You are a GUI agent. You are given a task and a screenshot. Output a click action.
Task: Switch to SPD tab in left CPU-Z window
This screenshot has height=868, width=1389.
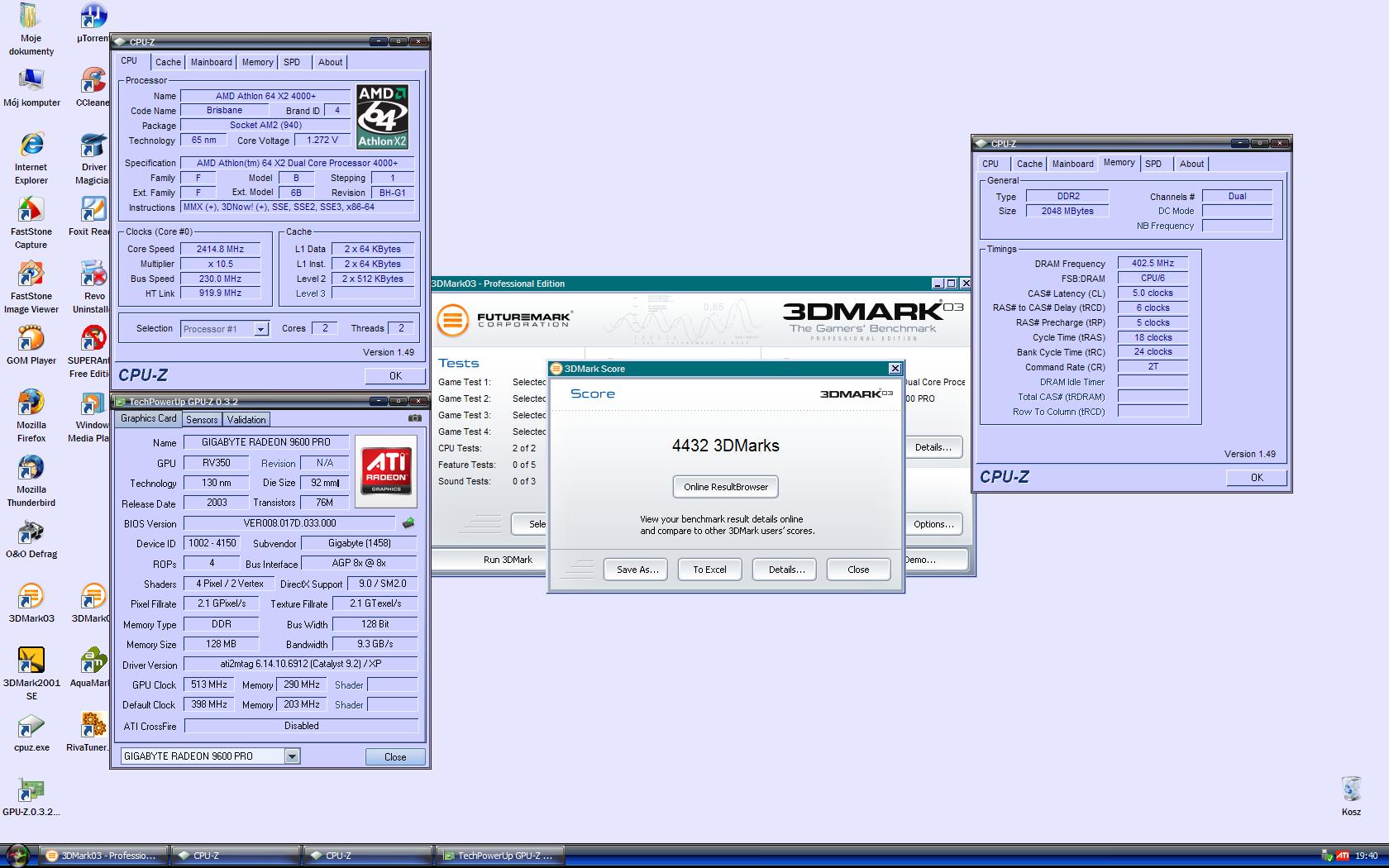click(x=292, y=62)
